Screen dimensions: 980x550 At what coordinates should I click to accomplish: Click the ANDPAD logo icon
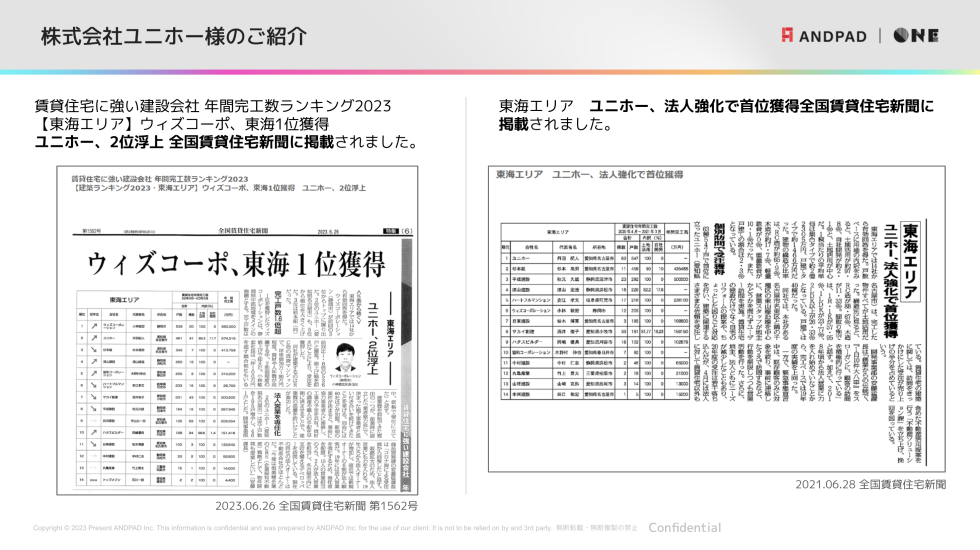pyautogui.click(x=788, y=36)
